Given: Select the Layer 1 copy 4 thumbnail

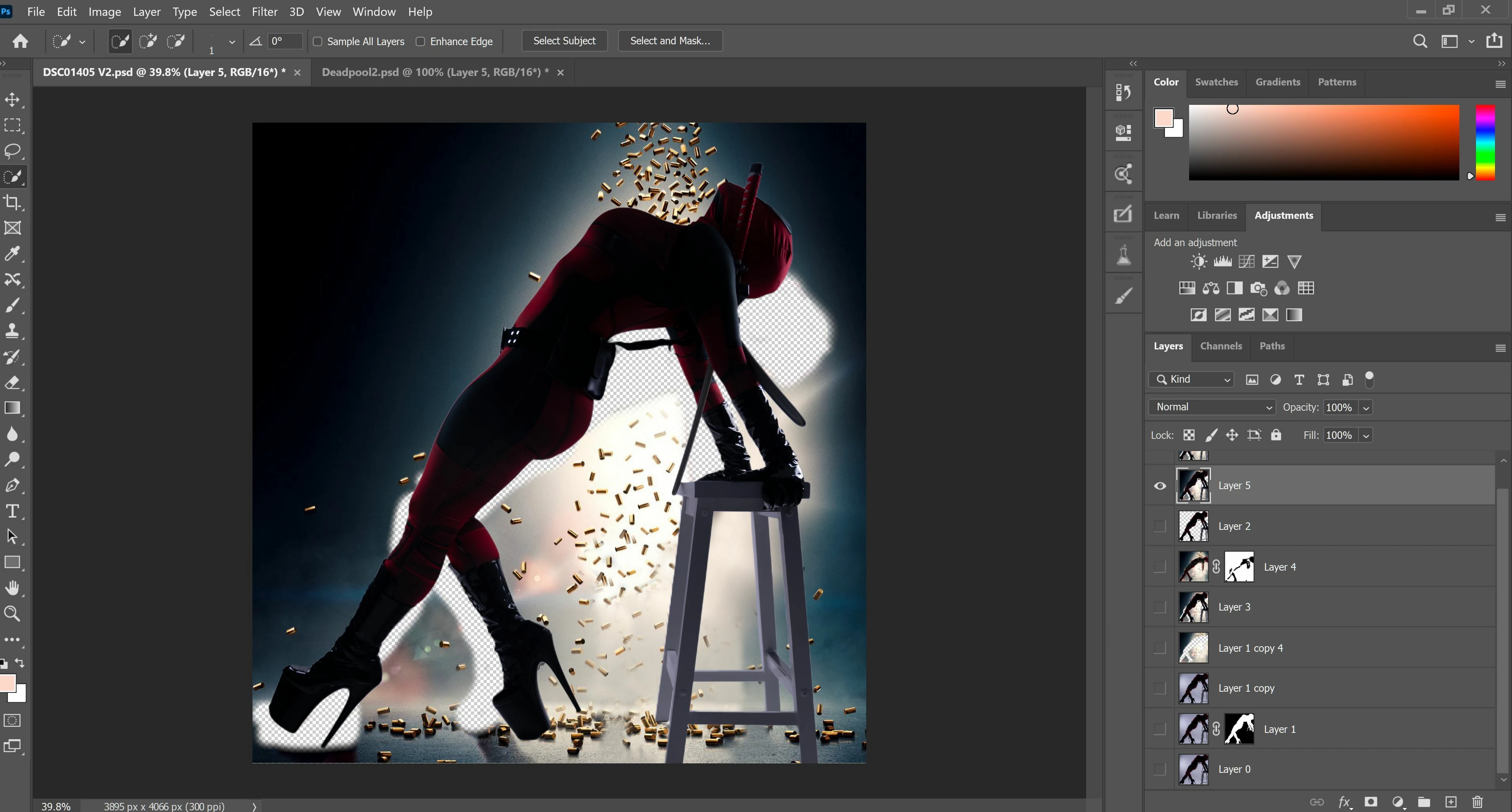Looking at the screenshot, I should [x=1193, y=648].
